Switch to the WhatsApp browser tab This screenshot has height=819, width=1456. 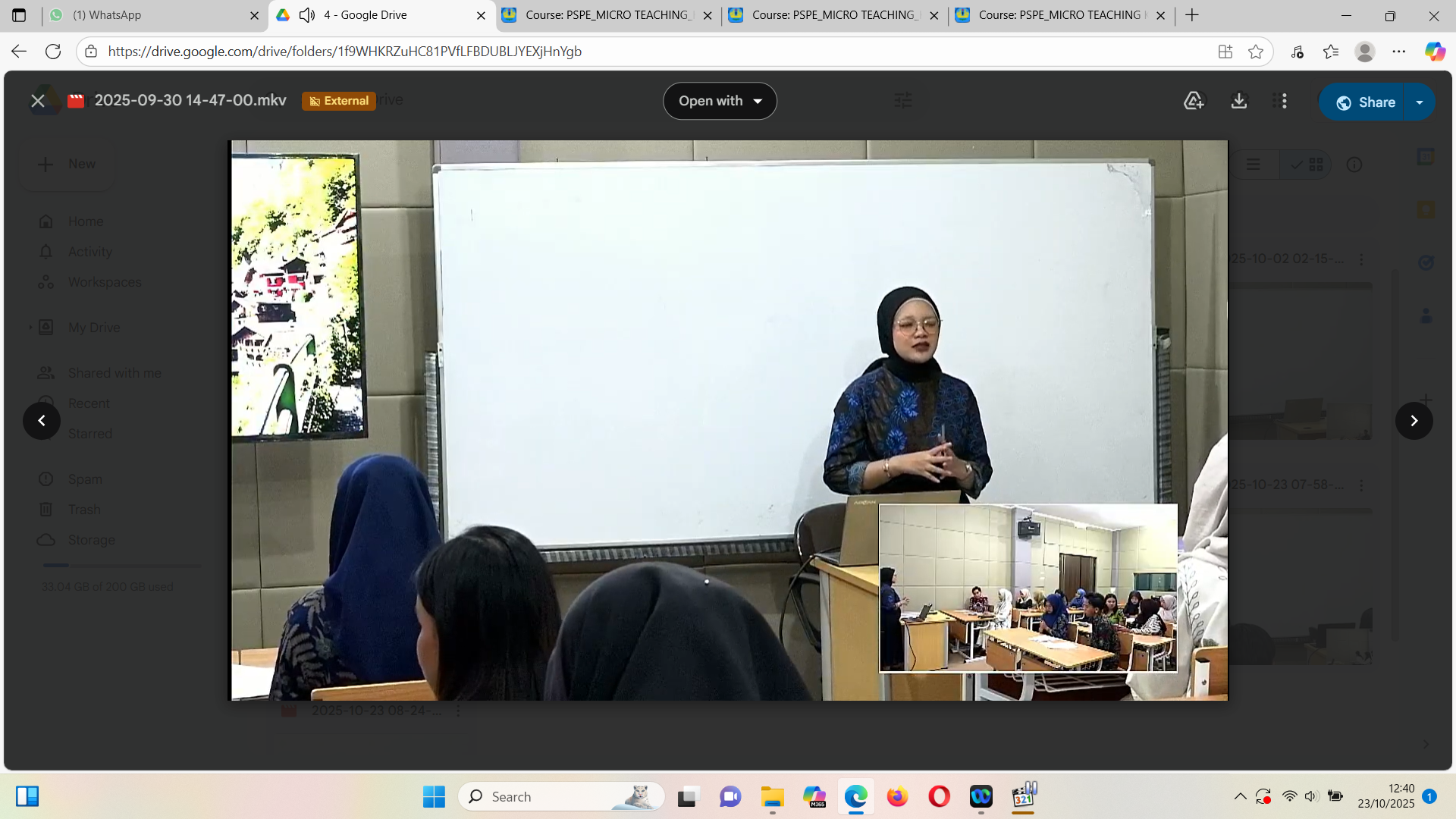point(106,15)
